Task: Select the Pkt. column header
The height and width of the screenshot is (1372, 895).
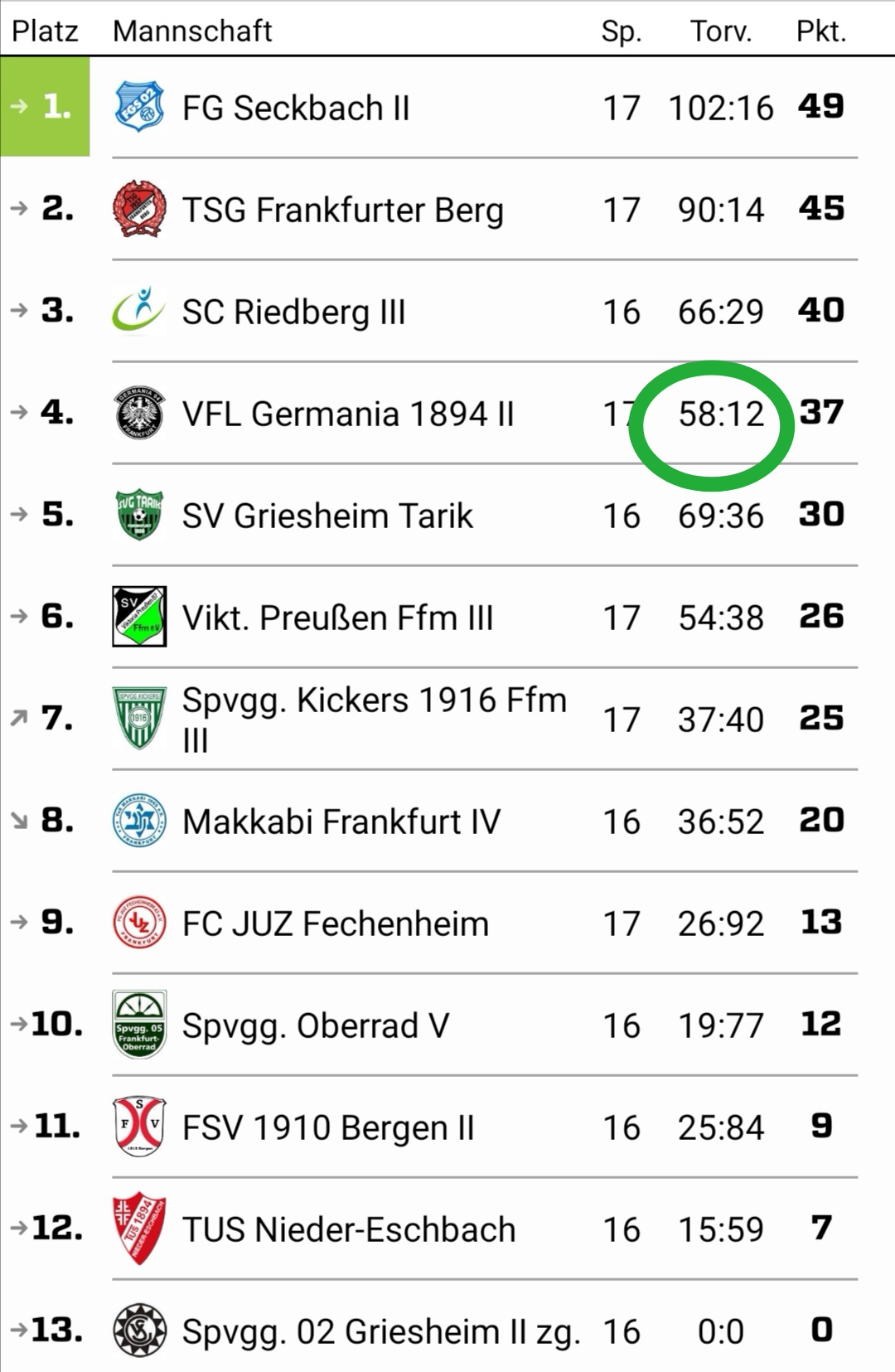Action: coord(821,32)
